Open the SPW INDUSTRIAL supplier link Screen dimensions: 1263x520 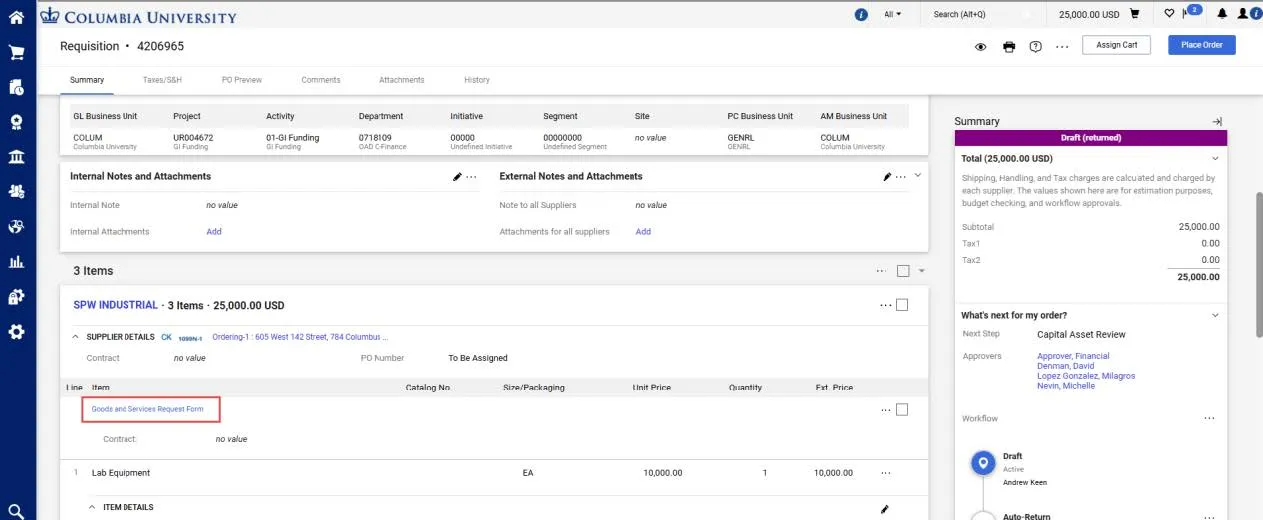tap(116, 305)
